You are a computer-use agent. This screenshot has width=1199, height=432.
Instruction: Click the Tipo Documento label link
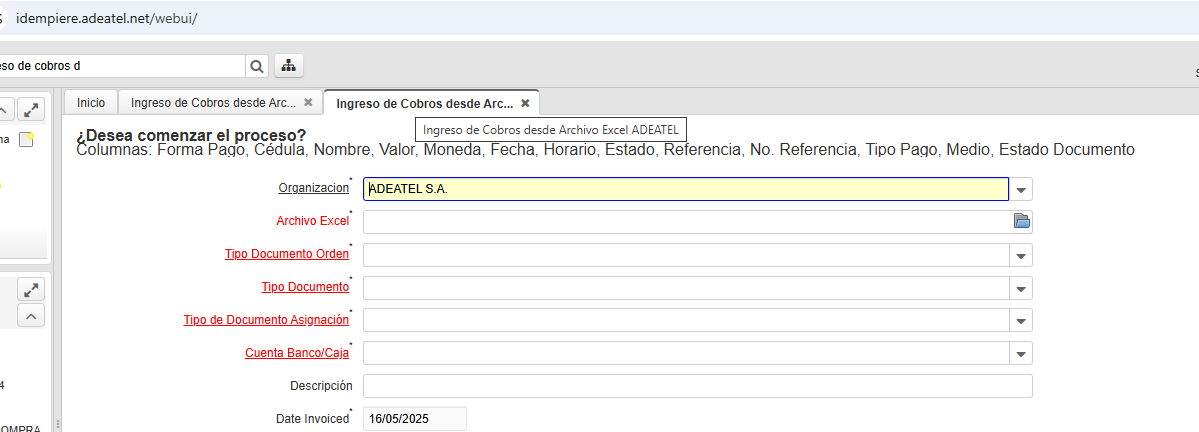(305, 287)
